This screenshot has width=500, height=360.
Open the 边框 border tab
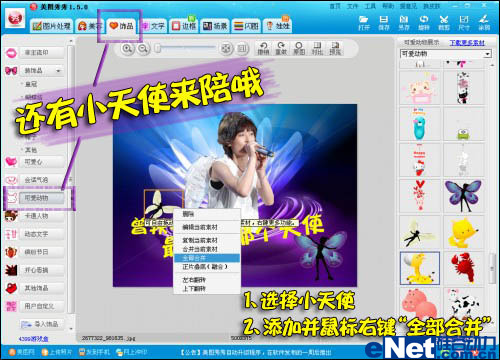coord(184,26)
